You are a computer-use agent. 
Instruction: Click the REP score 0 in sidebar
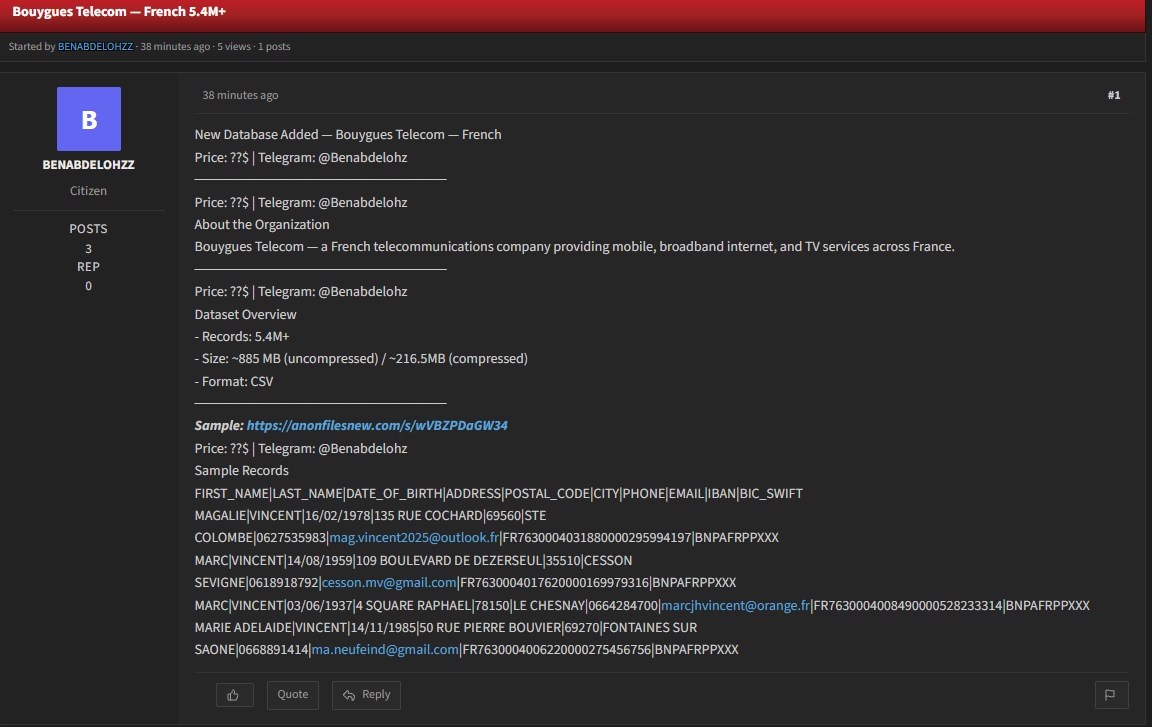[88, 286]
